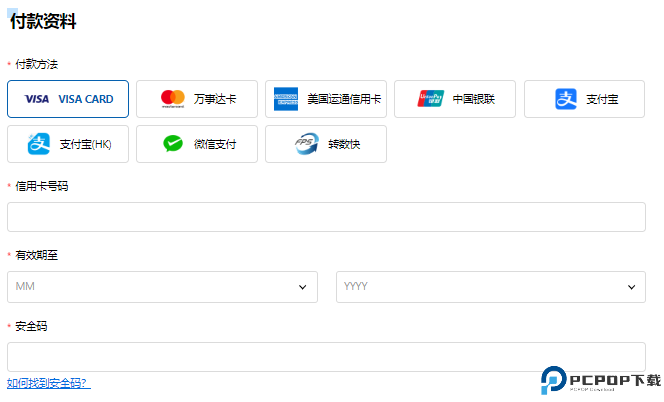Click the Visa logo icon

pos(37,99)
